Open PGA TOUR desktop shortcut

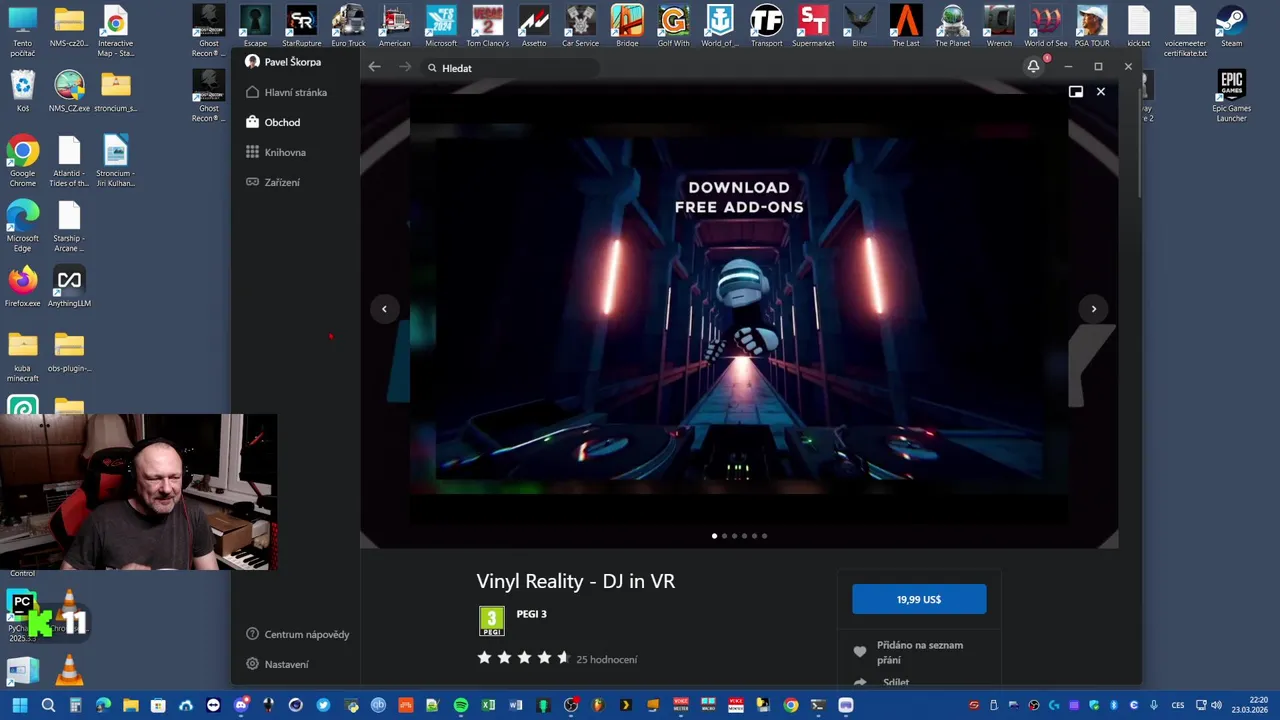tap(1092, 27)
